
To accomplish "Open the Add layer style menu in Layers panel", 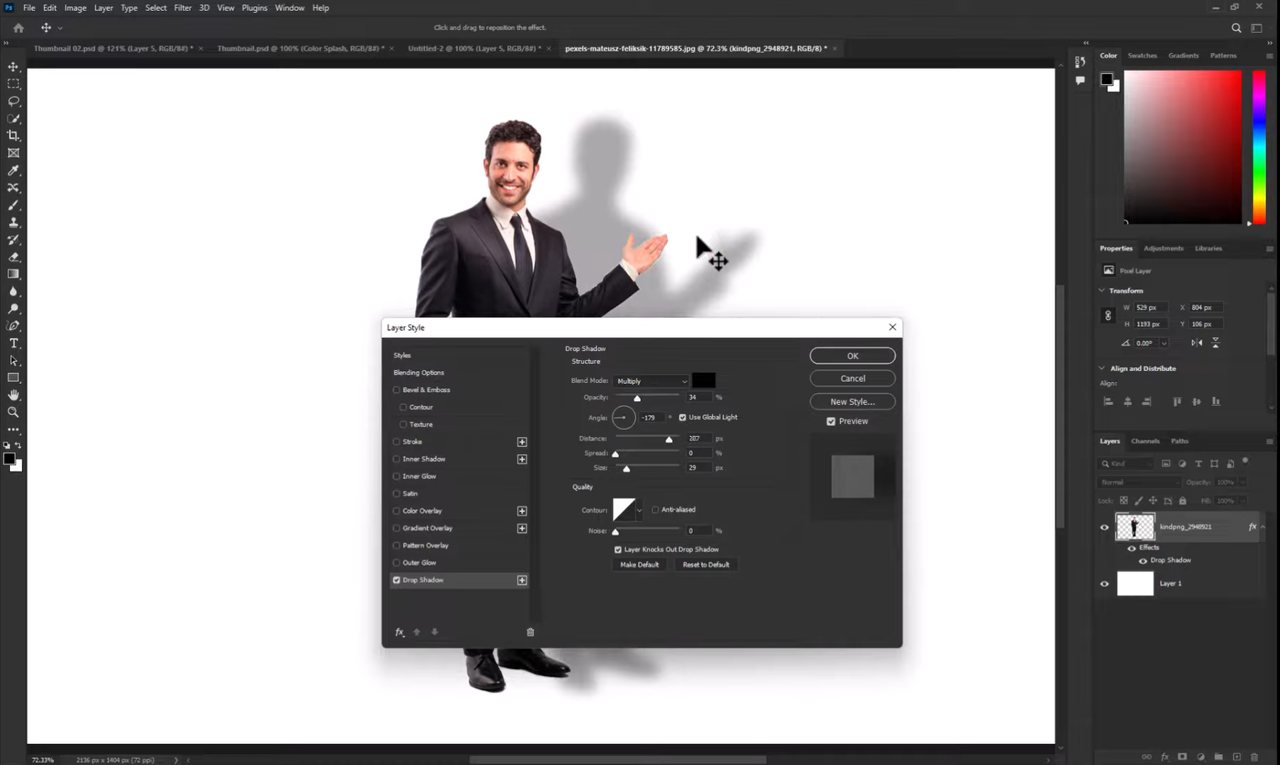I will (1164, 757).
